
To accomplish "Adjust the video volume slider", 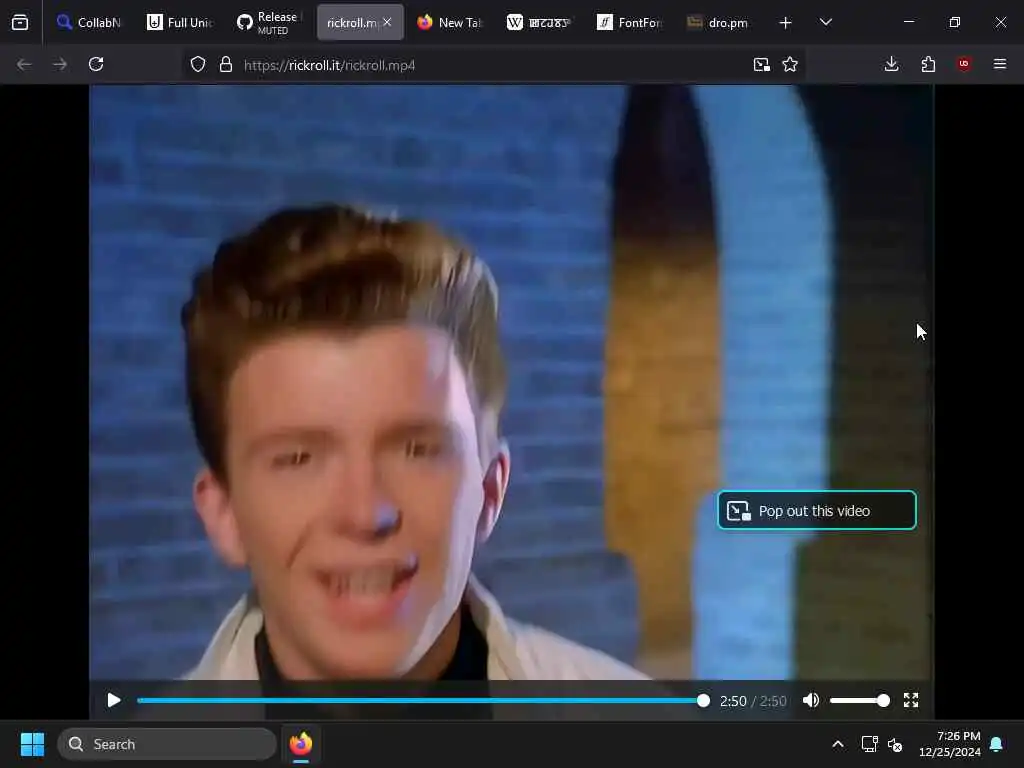I will click(859, 701).
